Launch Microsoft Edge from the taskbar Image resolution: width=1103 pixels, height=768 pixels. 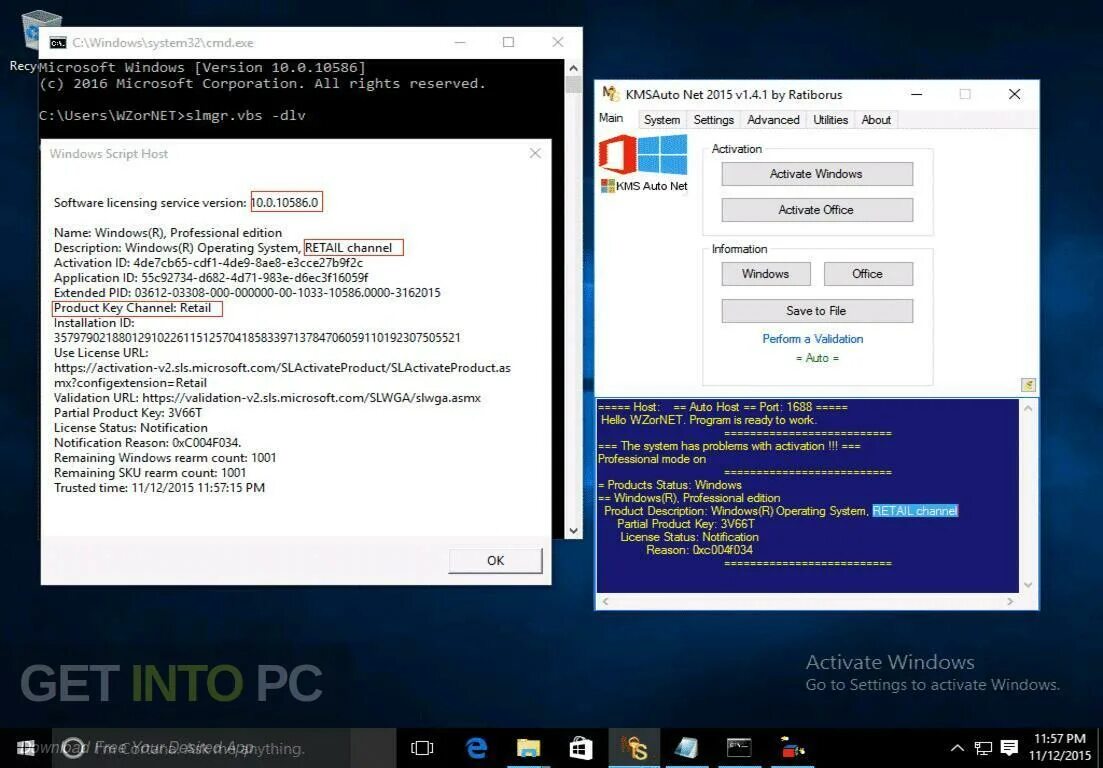476,748
